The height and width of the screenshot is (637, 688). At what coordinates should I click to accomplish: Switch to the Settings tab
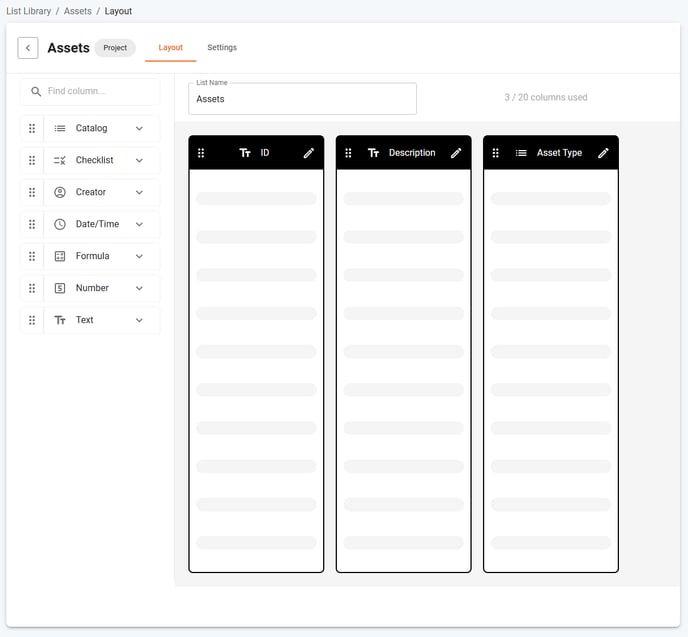point(222,47)
